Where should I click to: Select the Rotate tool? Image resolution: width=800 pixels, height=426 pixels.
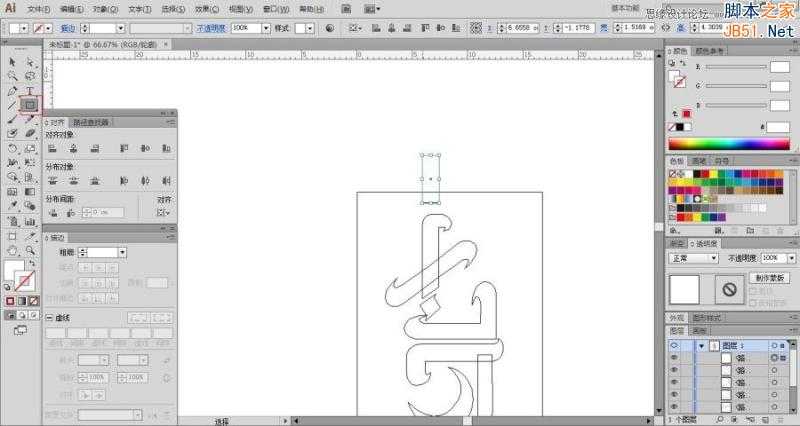pos(12,149)
